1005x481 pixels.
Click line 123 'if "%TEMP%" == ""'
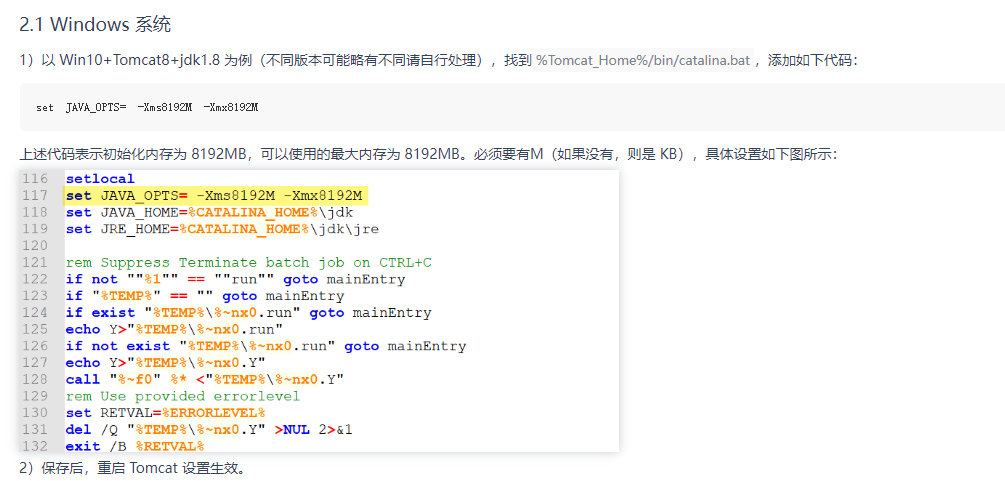click(204, 296)
